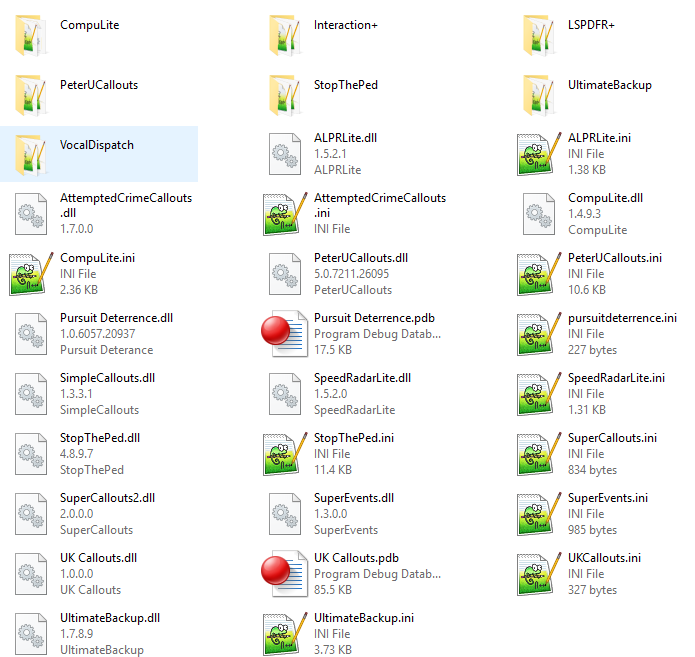
Task: Click the pursuitdeterrence.ini file name
Action: (x=622, y=318)
